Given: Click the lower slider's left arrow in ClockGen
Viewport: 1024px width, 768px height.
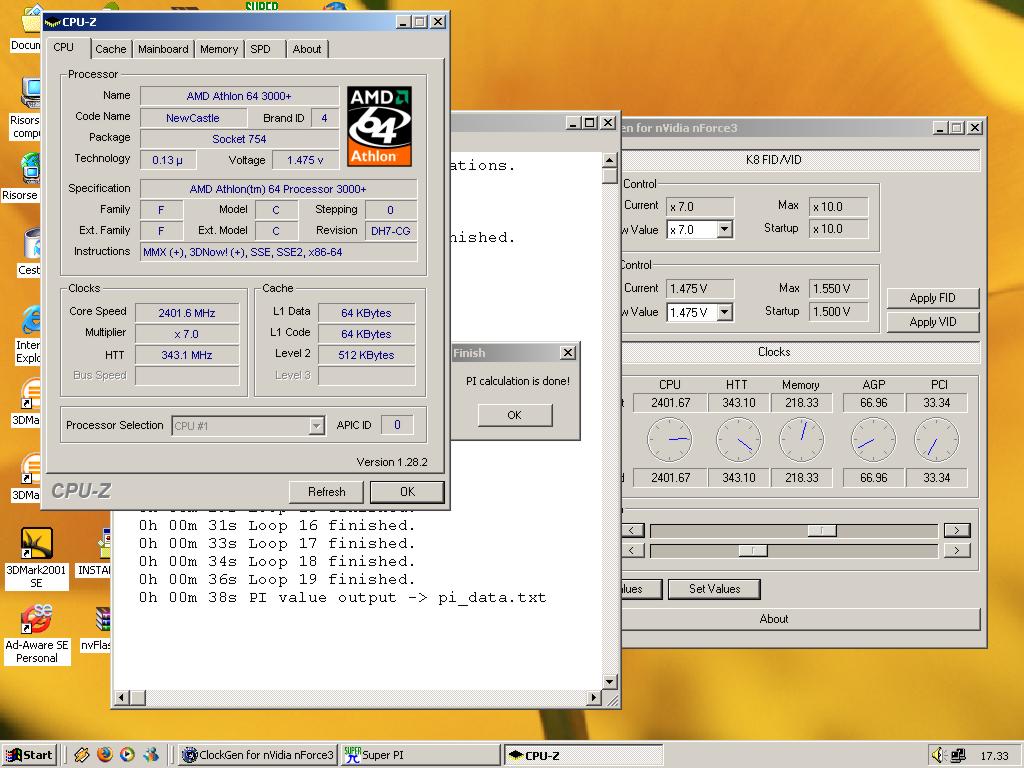Looking at the screenshot, I should pos(633,551).
